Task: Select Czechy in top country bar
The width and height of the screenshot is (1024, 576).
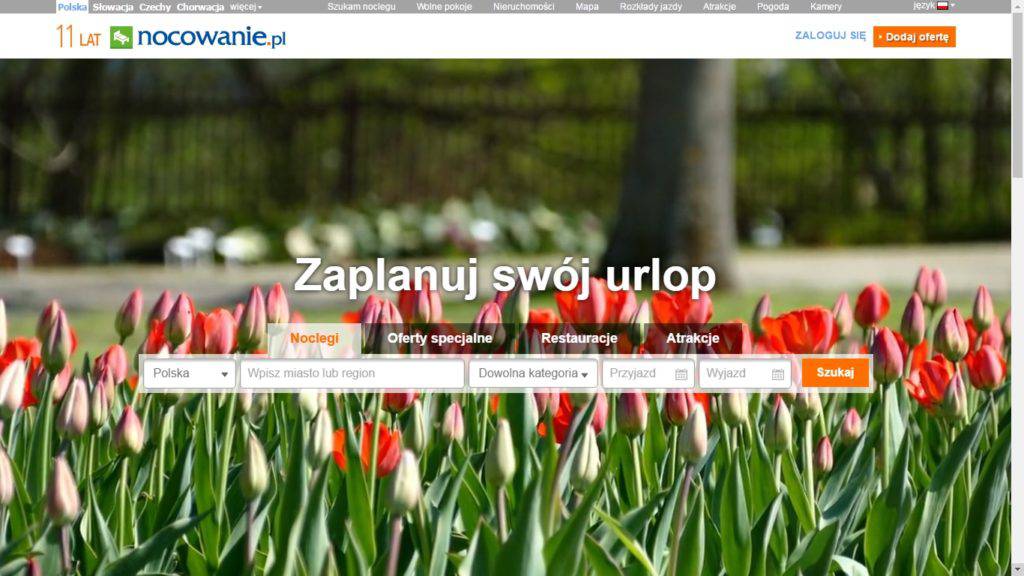Action: click(x=155, y=7)
